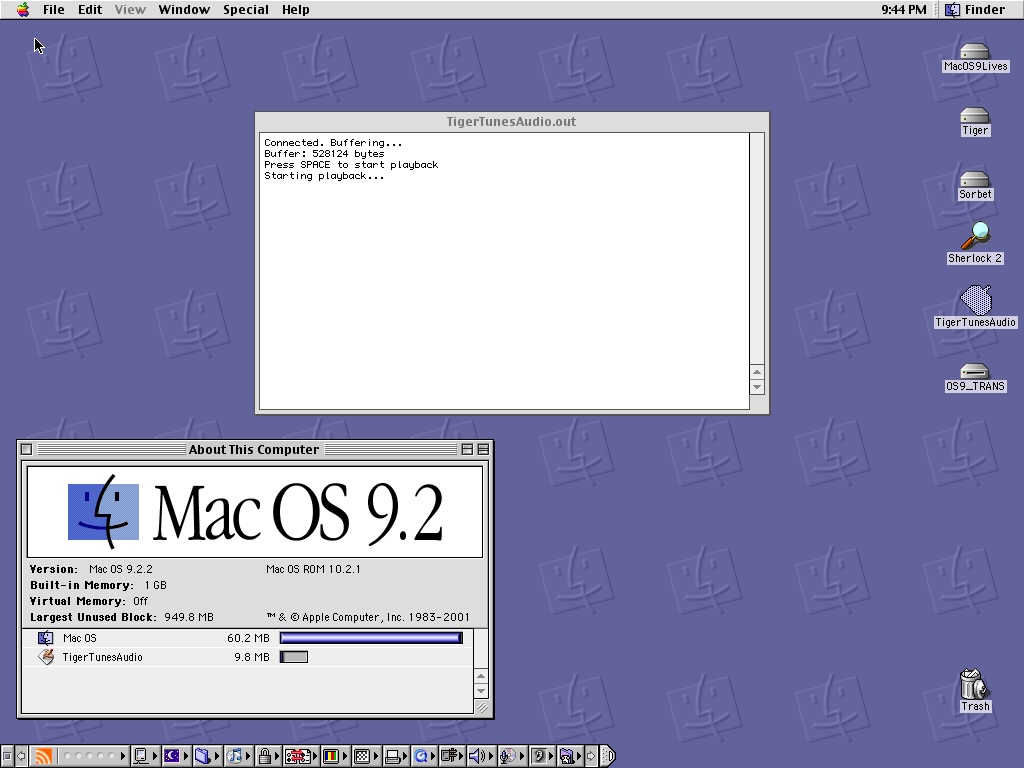
Task: Open the Energy Saver moon module
Action: click(x=175, y=756)
